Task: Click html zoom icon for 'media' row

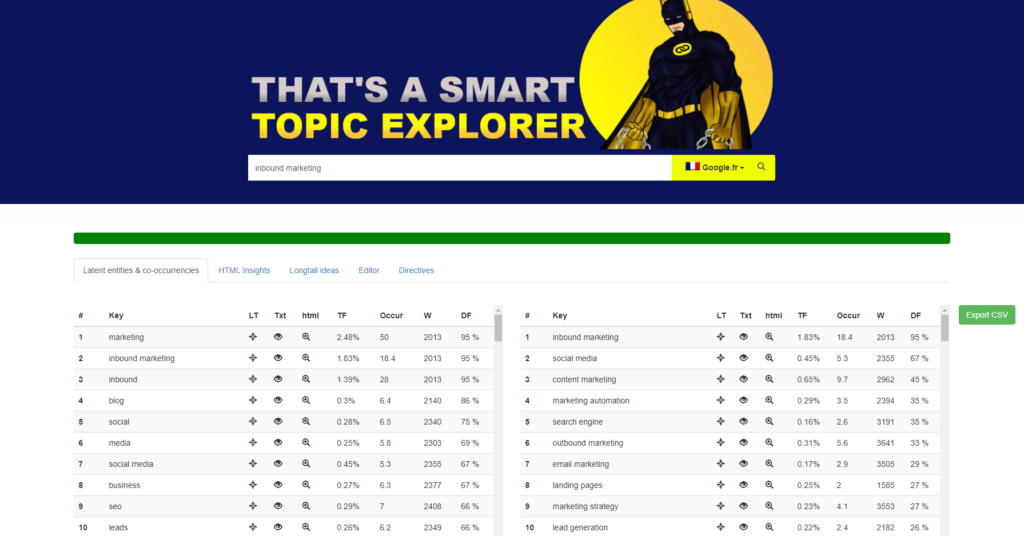Action: click(306, 443)
